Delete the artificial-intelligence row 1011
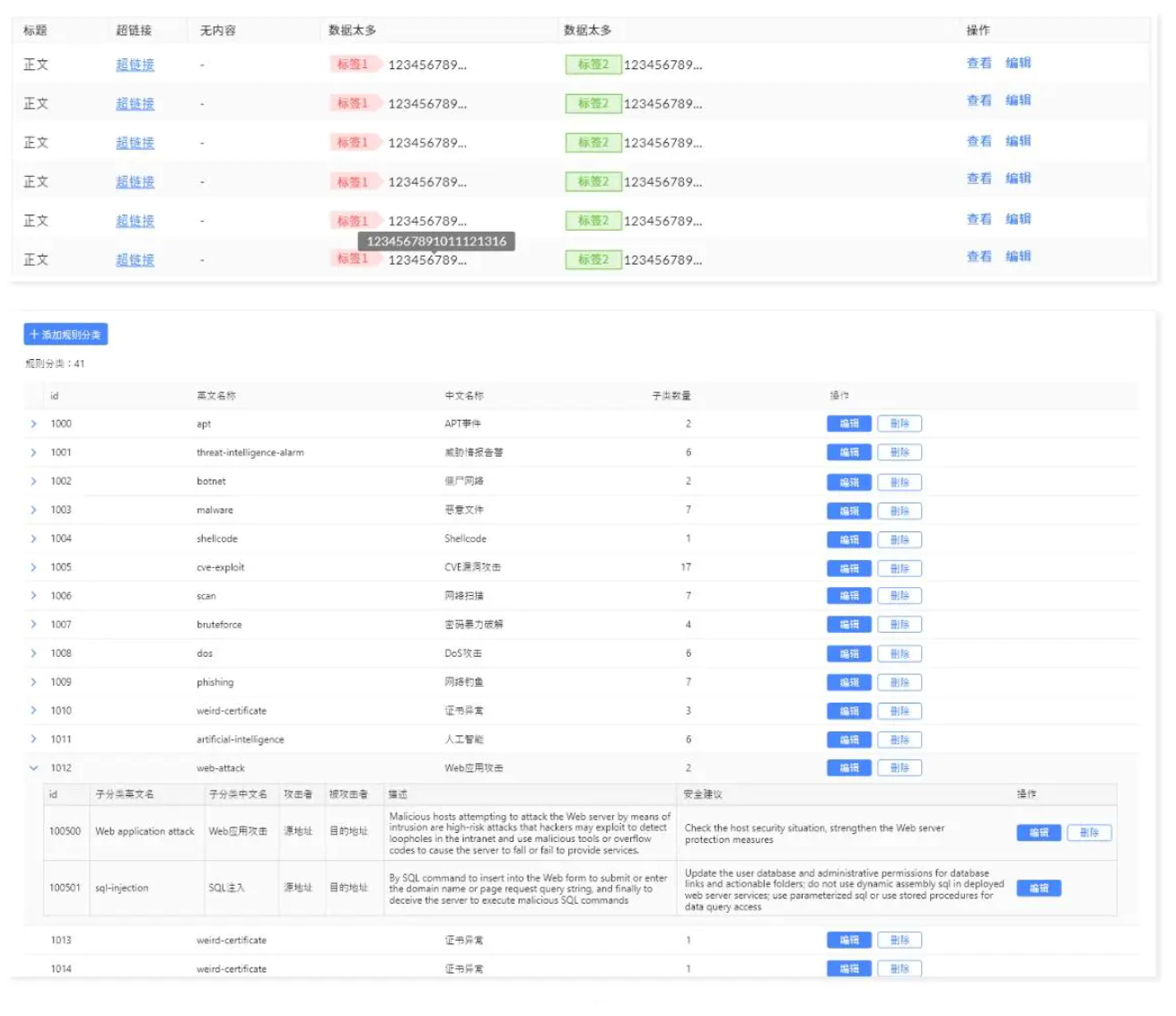 [x=900, y=740]
